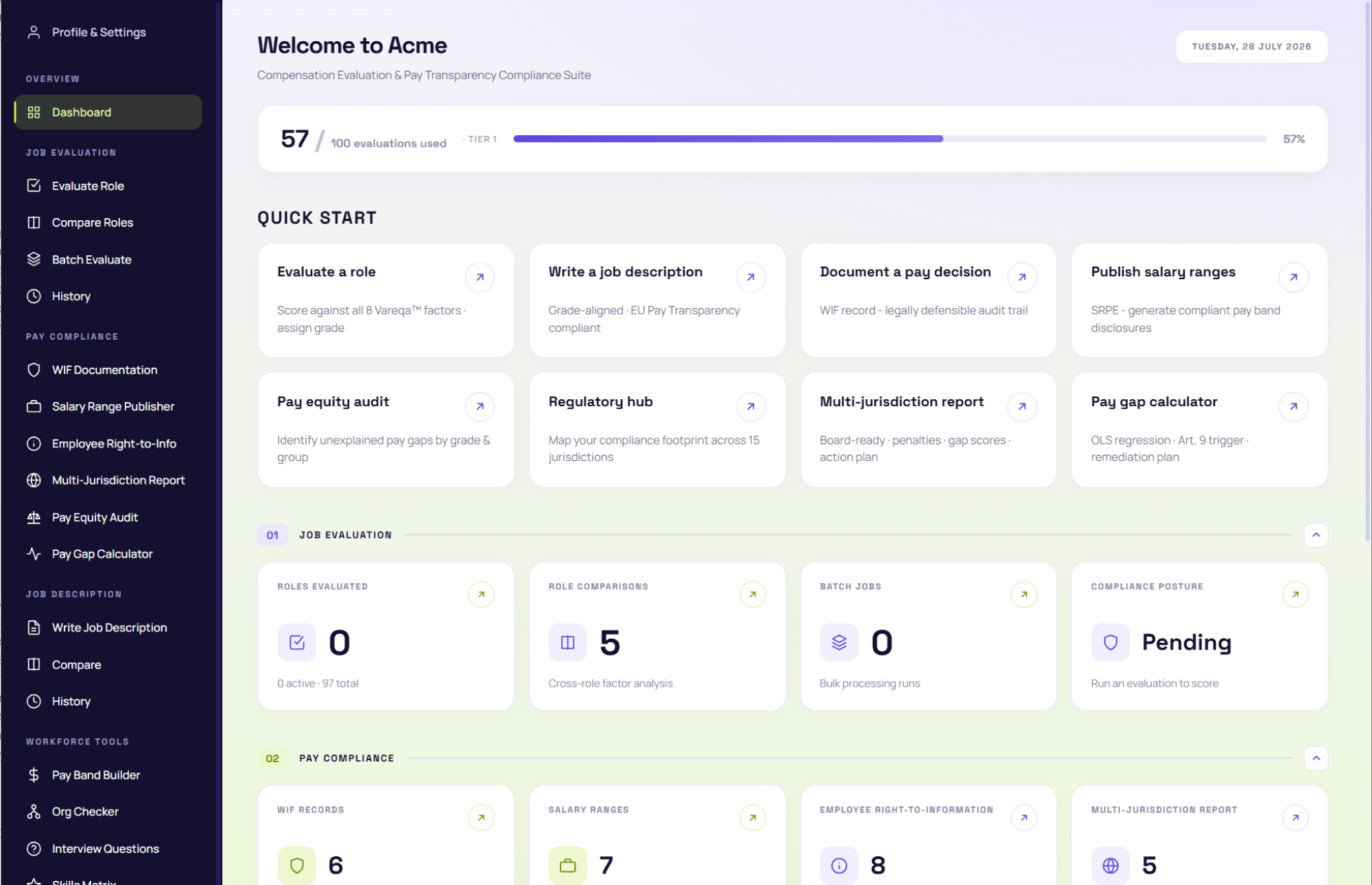
Task: Open arrow on Roles Evaluated stat card
Action: [x=482, y=594]
